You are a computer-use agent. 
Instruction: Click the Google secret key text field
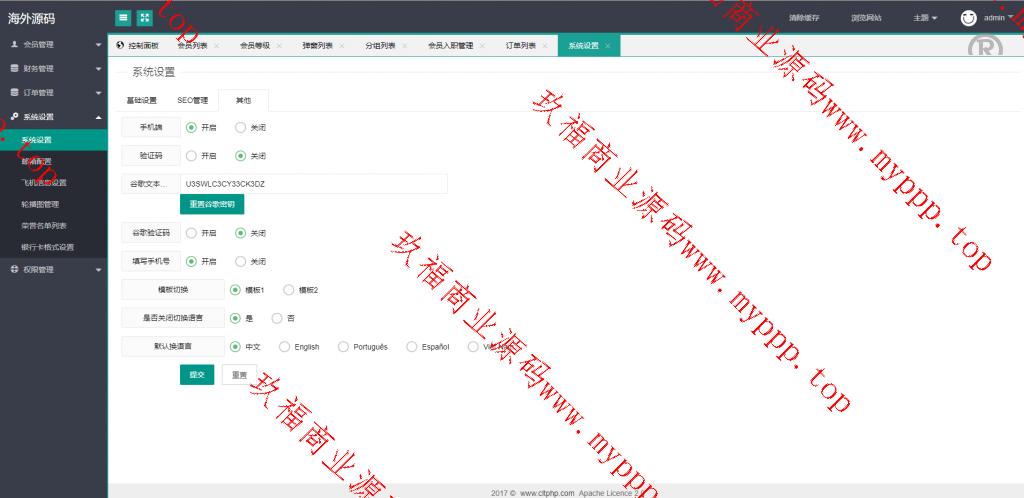pos(312,184)
